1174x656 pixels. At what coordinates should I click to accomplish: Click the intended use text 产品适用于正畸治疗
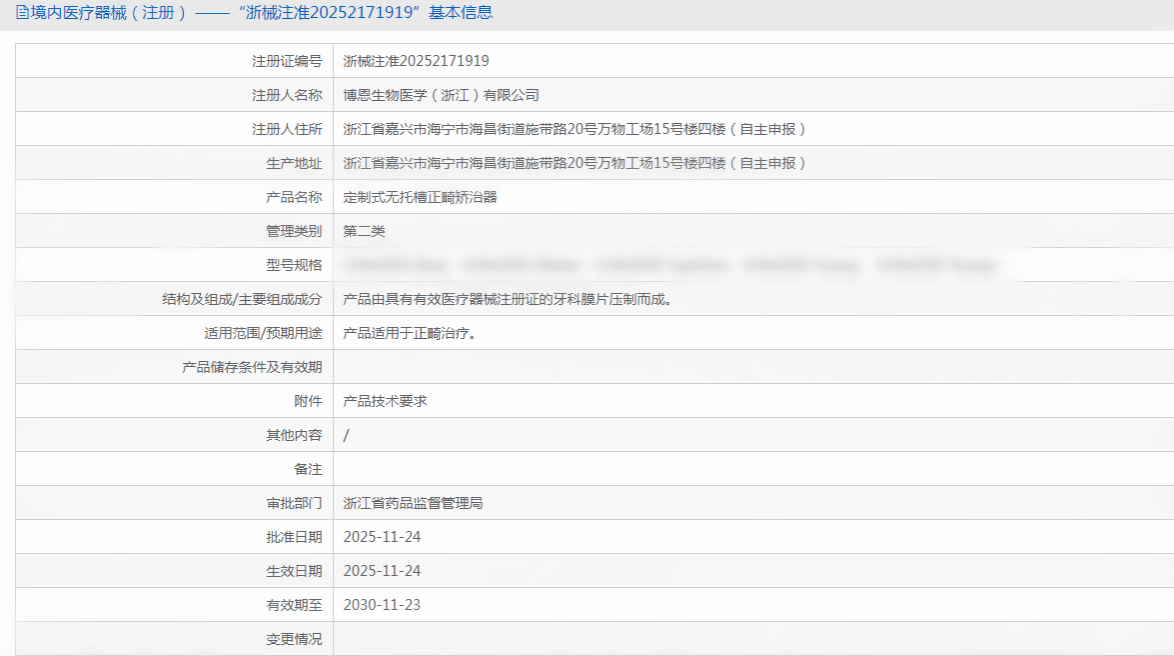coord(409,333)
